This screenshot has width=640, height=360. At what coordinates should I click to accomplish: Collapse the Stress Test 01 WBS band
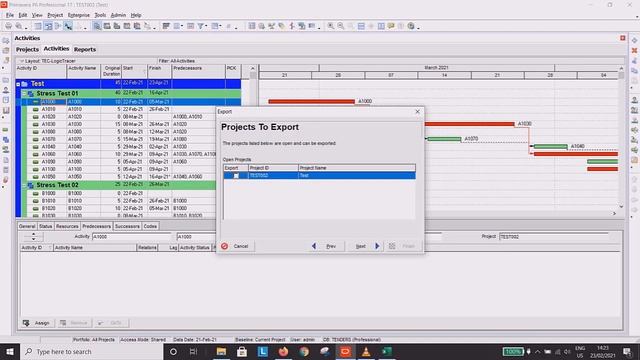[24, 93]
